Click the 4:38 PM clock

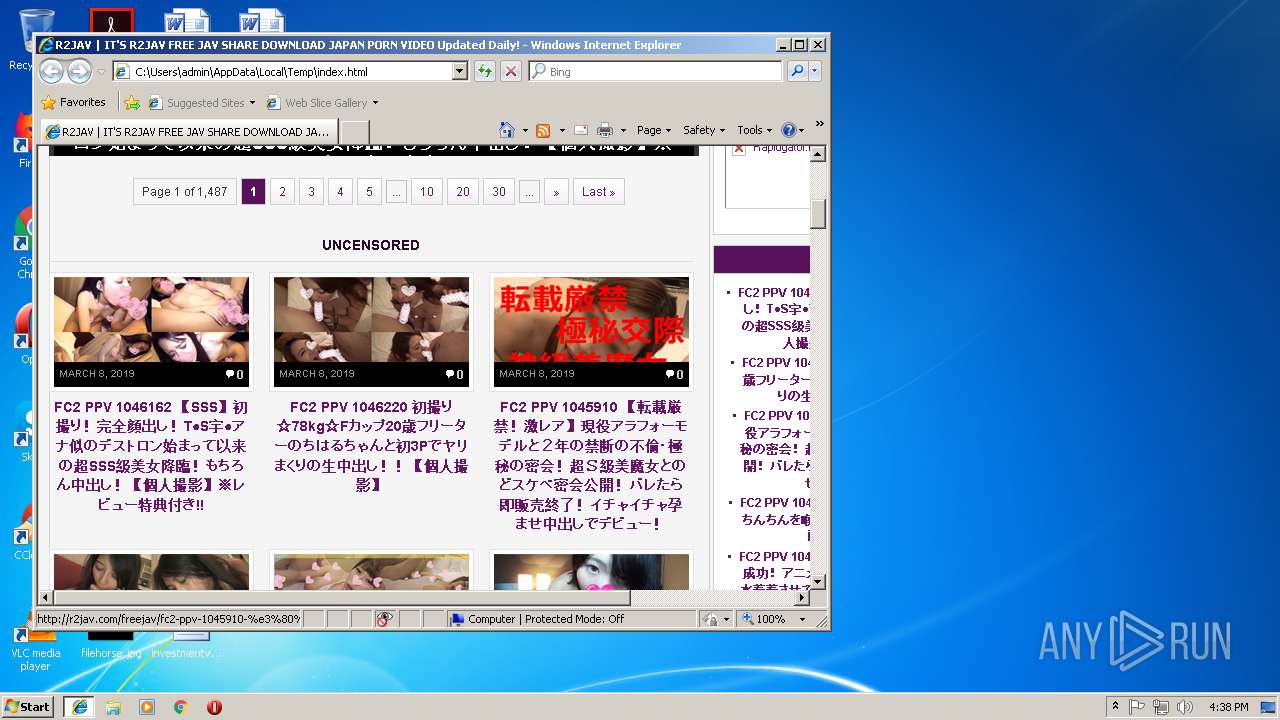point(1228,706)
